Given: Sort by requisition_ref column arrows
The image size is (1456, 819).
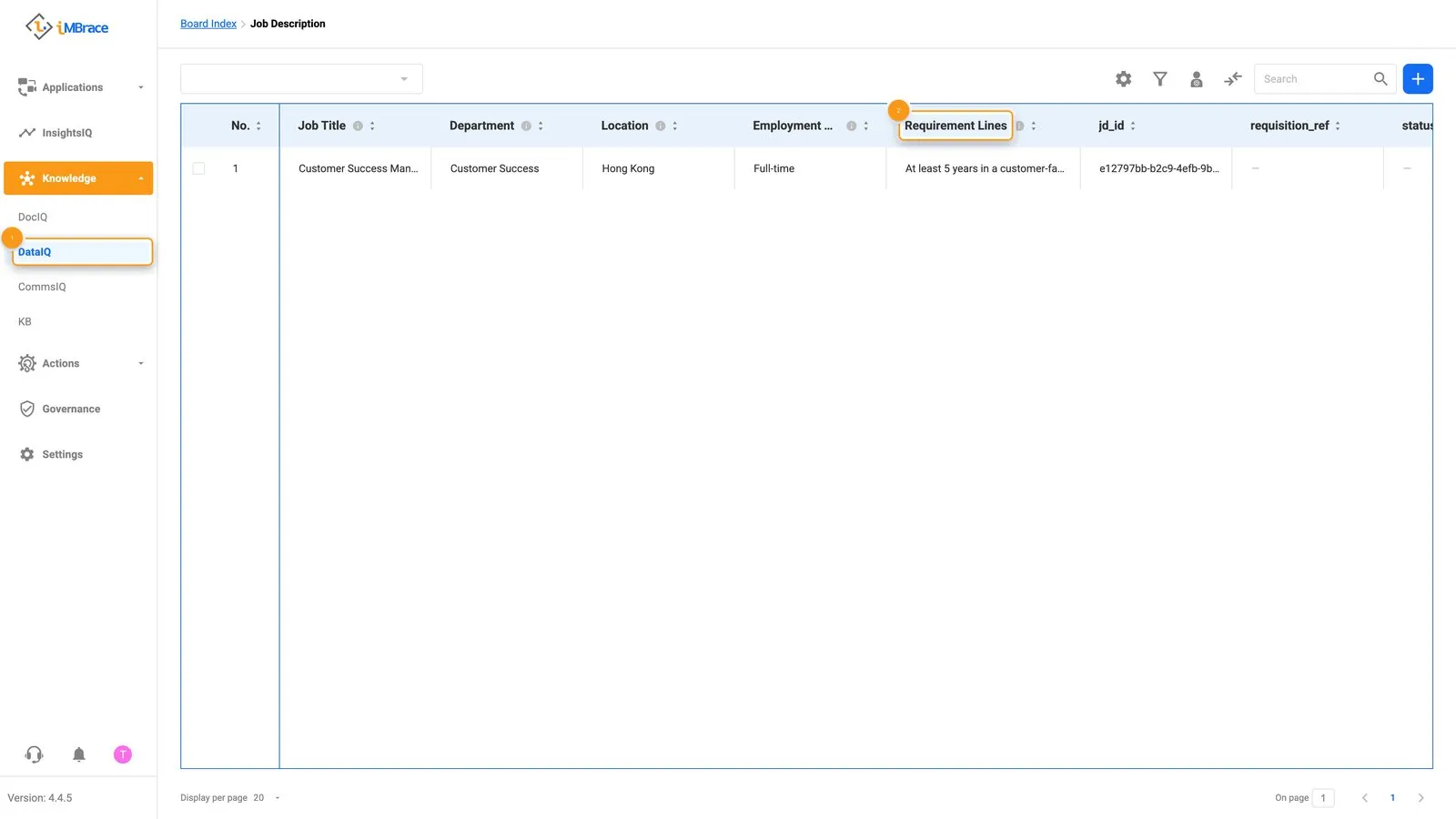Looking at the screenshot, I should pyautogui.click(x=1338, y=126).
